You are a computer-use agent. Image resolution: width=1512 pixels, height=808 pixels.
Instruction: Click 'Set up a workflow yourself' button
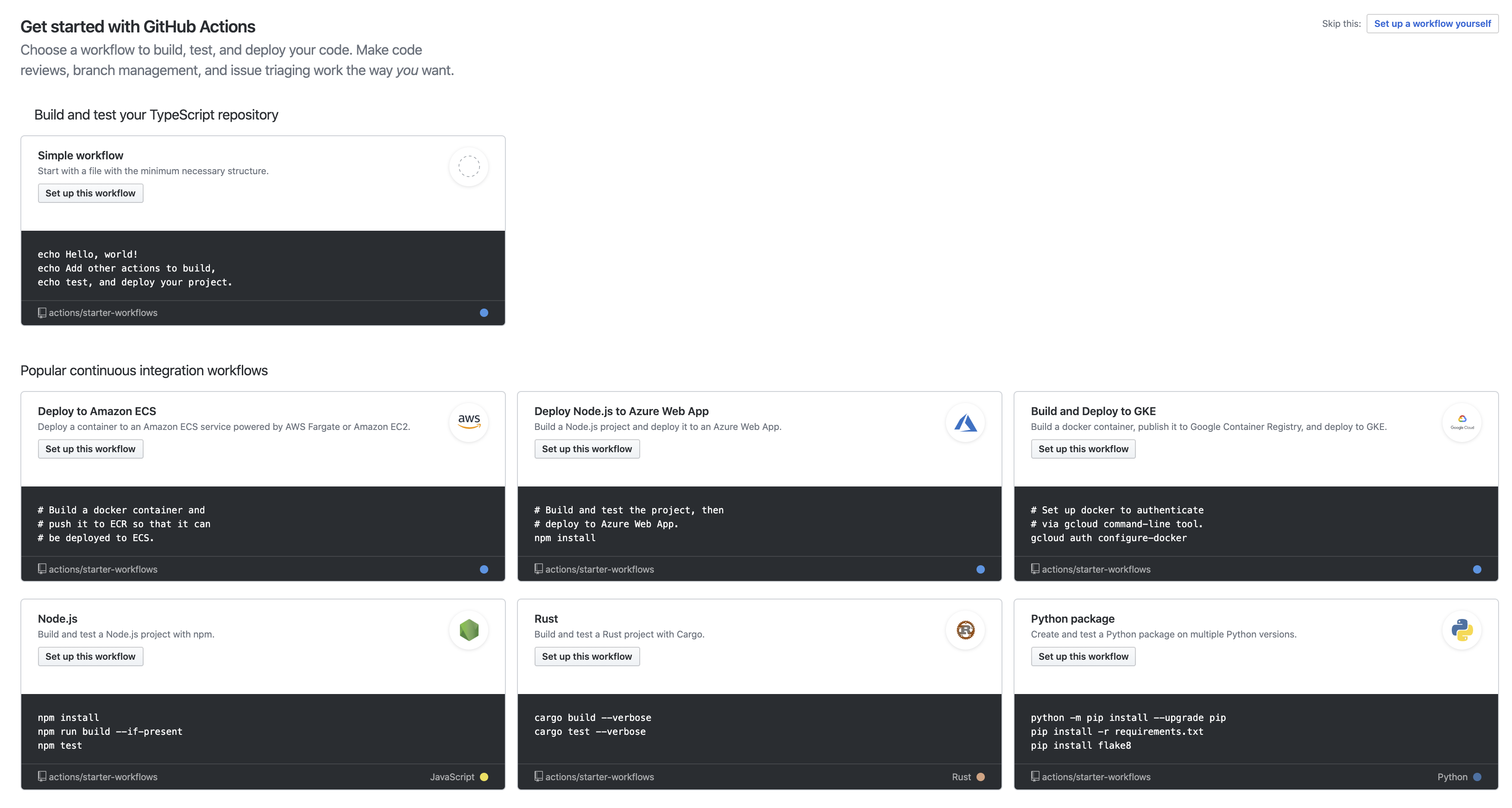point(1432,24)
